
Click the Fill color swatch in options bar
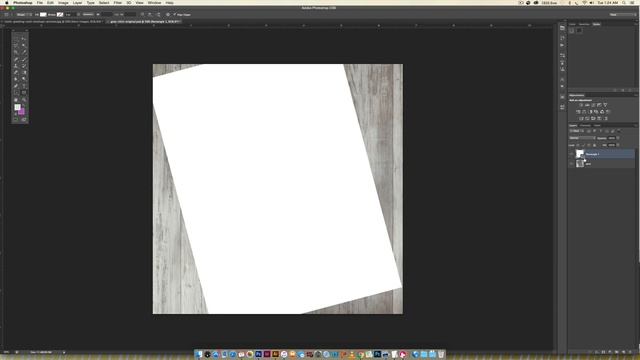pos(43,15)
